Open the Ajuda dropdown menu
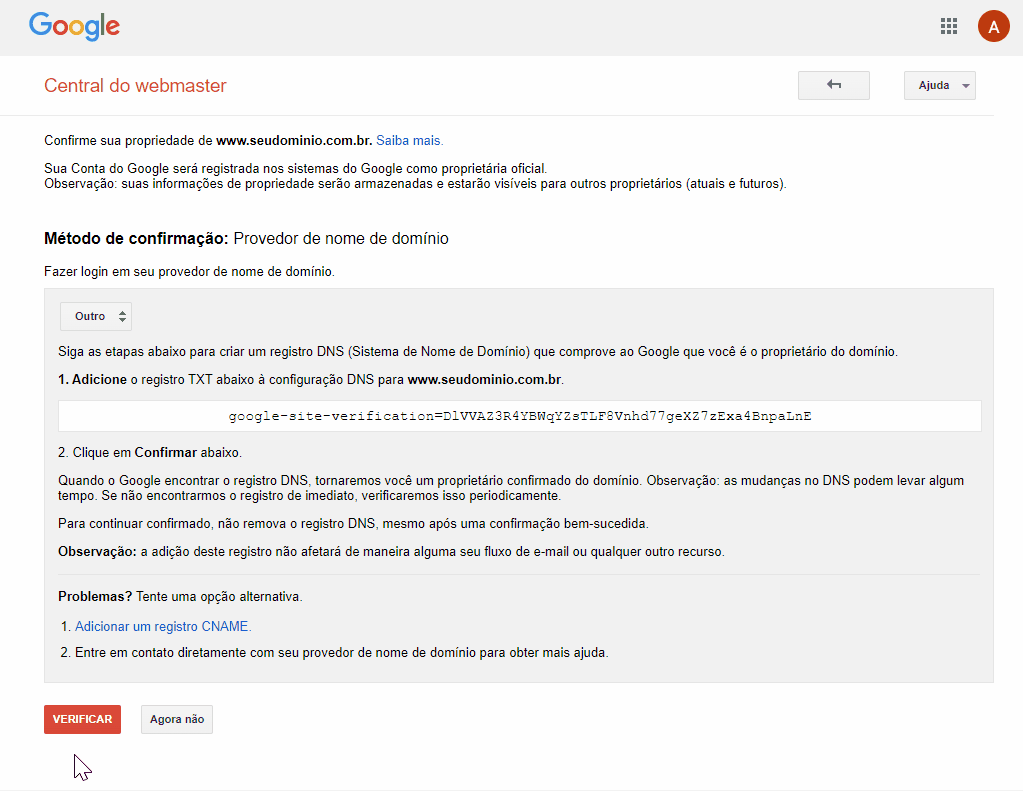Screen dimensions: 1023x791 (939, 85)
